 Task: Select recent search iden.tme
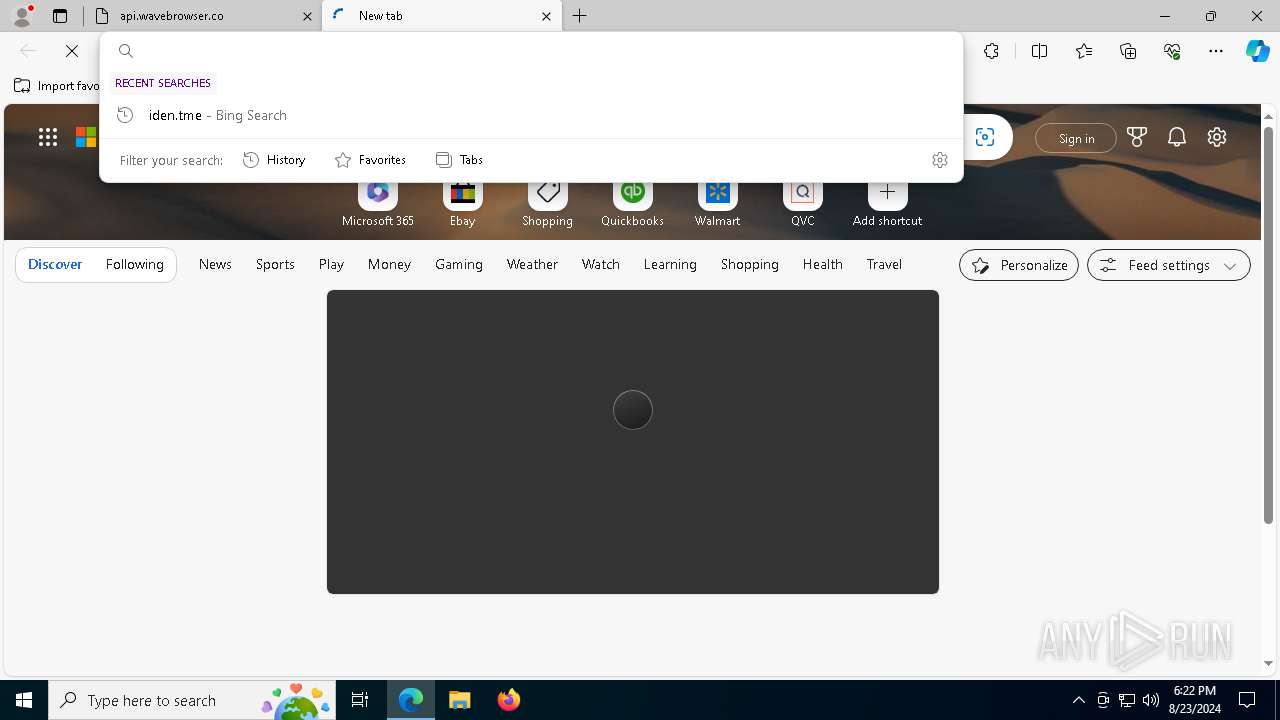click(x=531, y=115)
